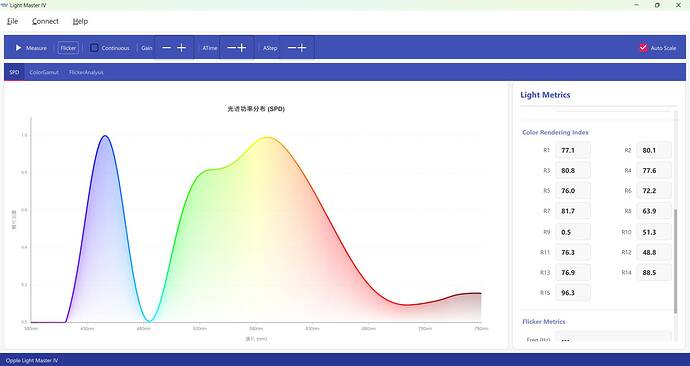This screenshot has height=366, width=690.
Task: Click the R15 value 96.3
Action: click(573, 293)
